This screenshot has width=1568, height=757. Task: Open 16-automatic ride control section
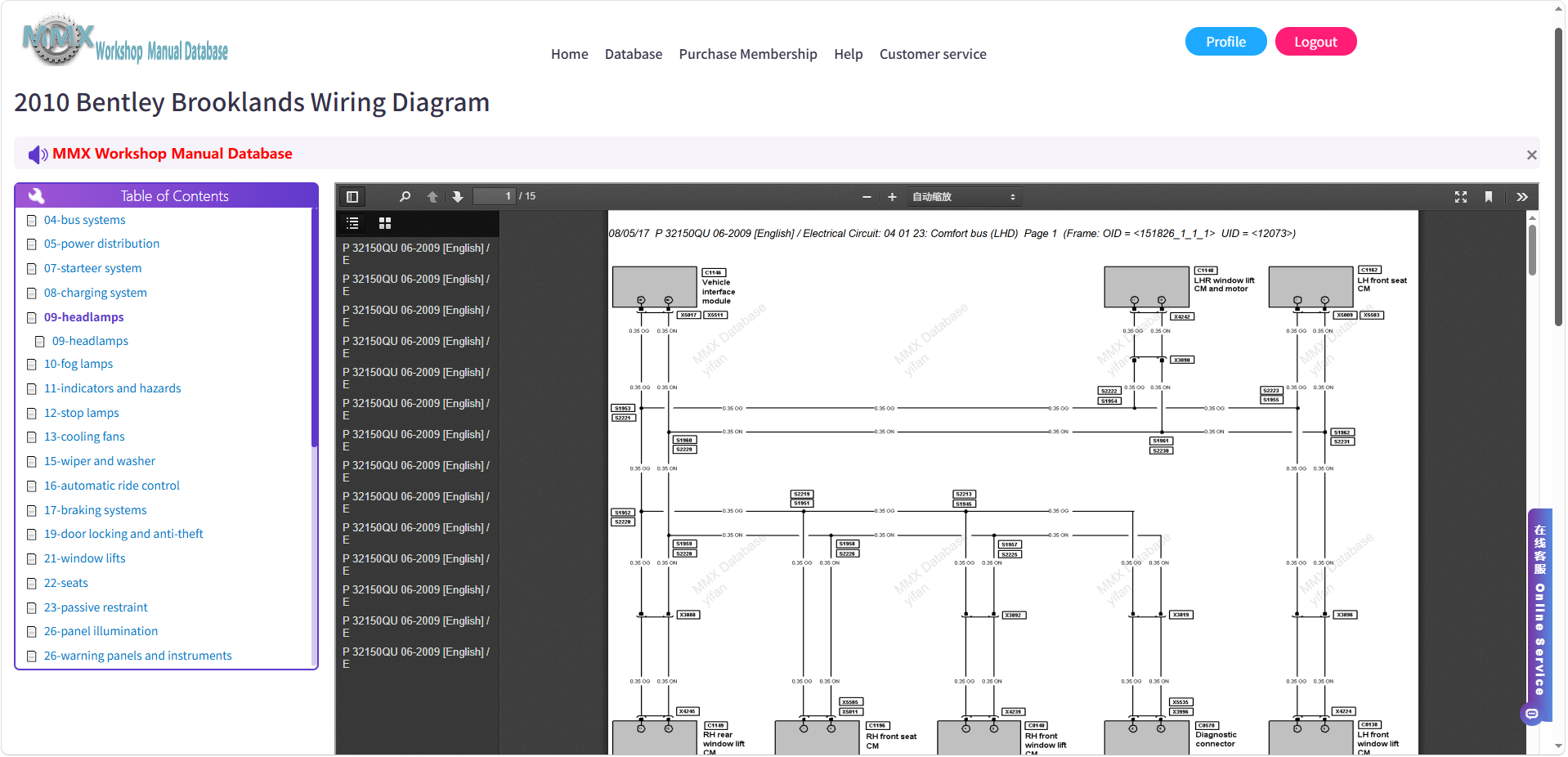[112, 486]
